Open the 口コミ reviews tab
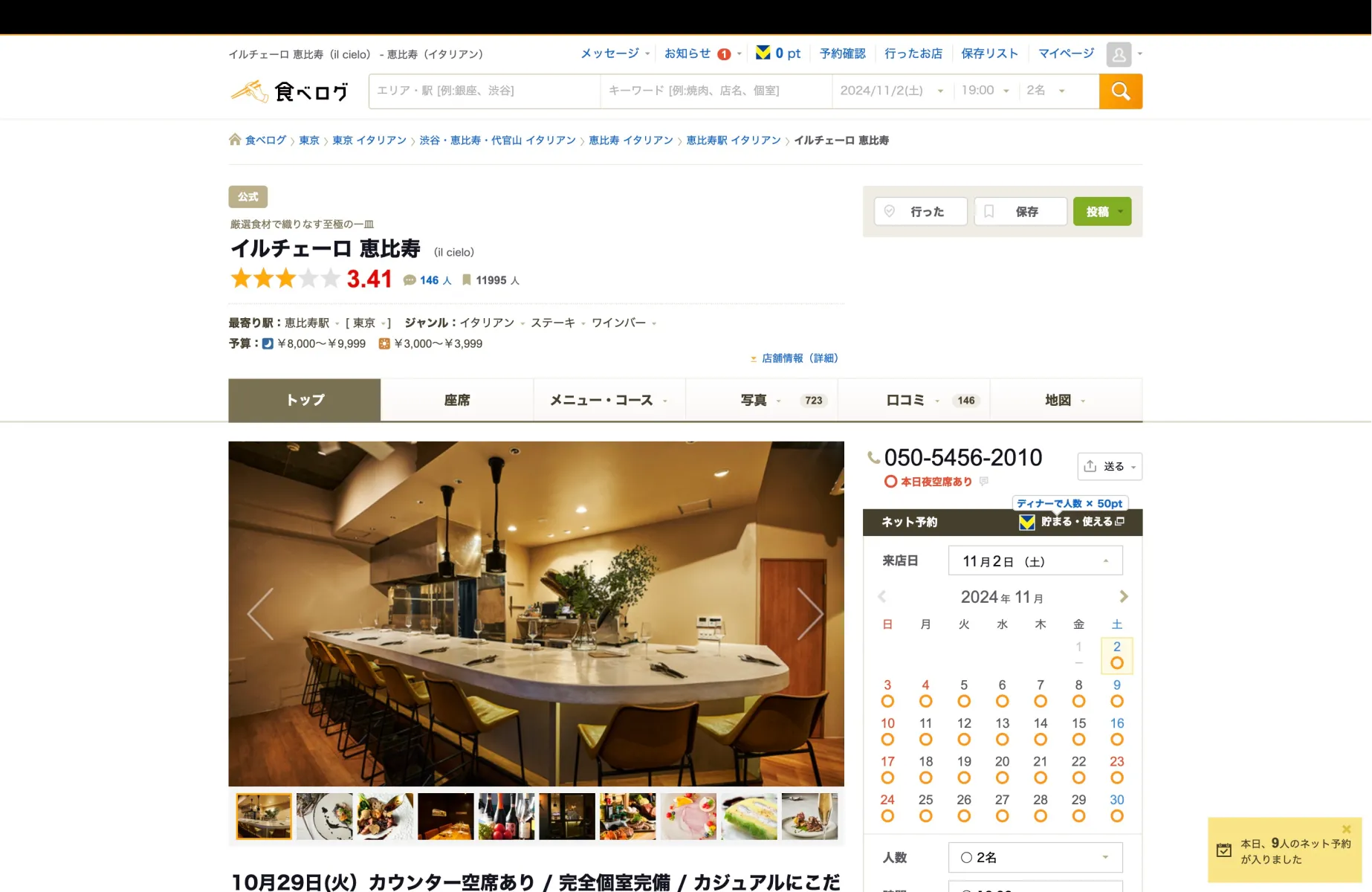The image size is (1372, 892). (x=913, y=401)
